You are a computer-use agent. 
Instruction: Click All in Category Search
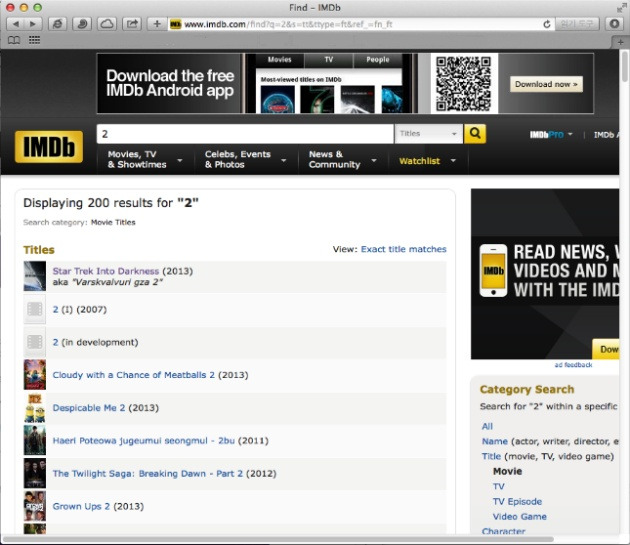(487, 426)
